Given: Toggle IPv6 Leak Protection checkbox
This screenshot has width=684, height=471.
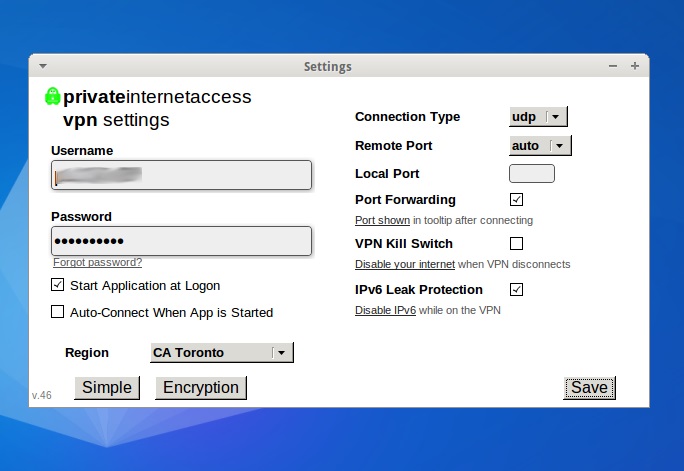Looking at the screenshot, I should tap(516, 290).
